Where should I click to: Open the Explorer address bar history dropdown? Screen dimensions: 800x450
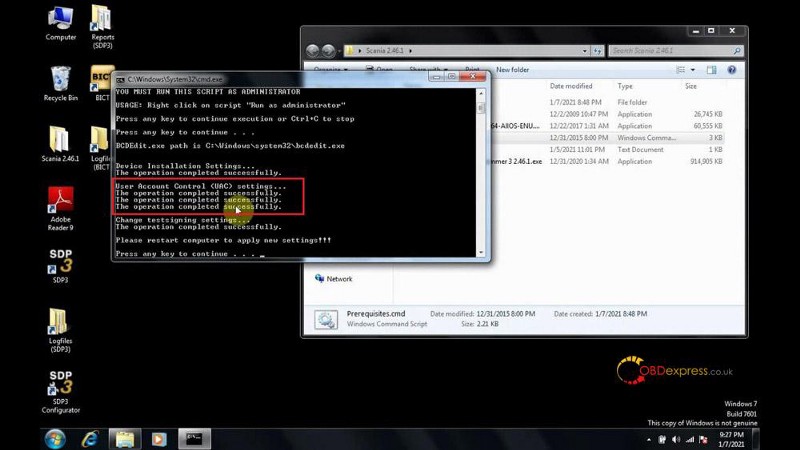tap(585, 51)
